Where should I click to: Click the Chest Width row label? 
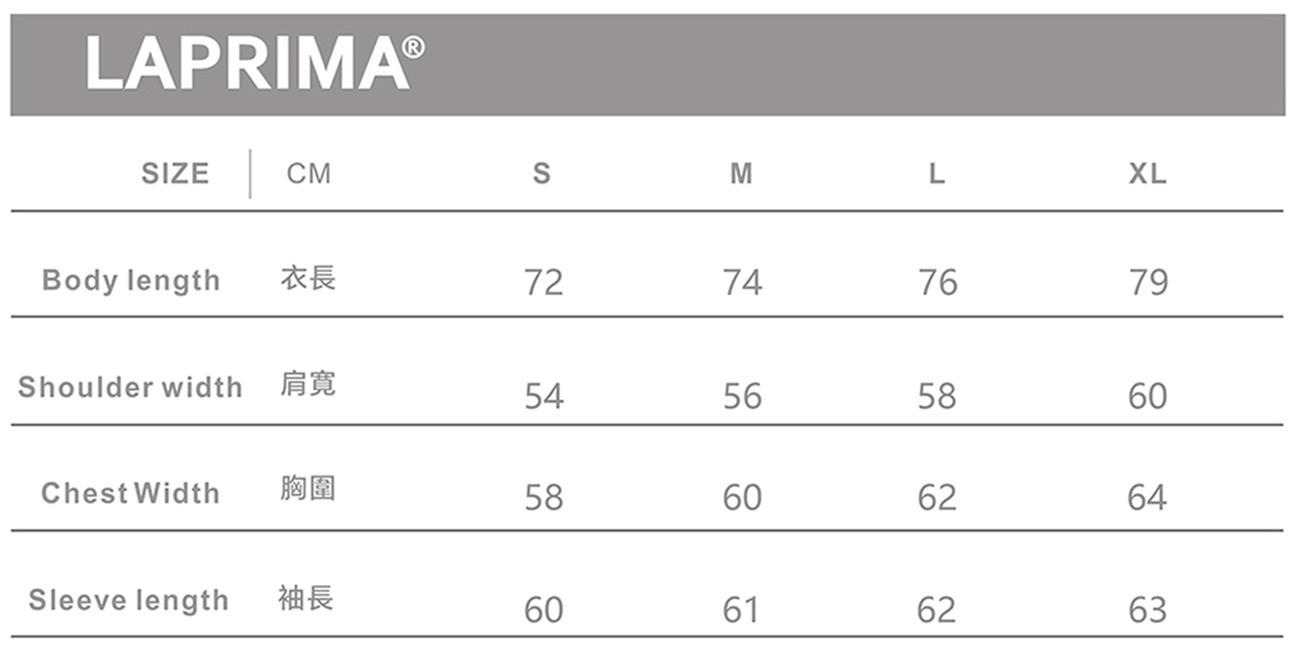[130, 493]
